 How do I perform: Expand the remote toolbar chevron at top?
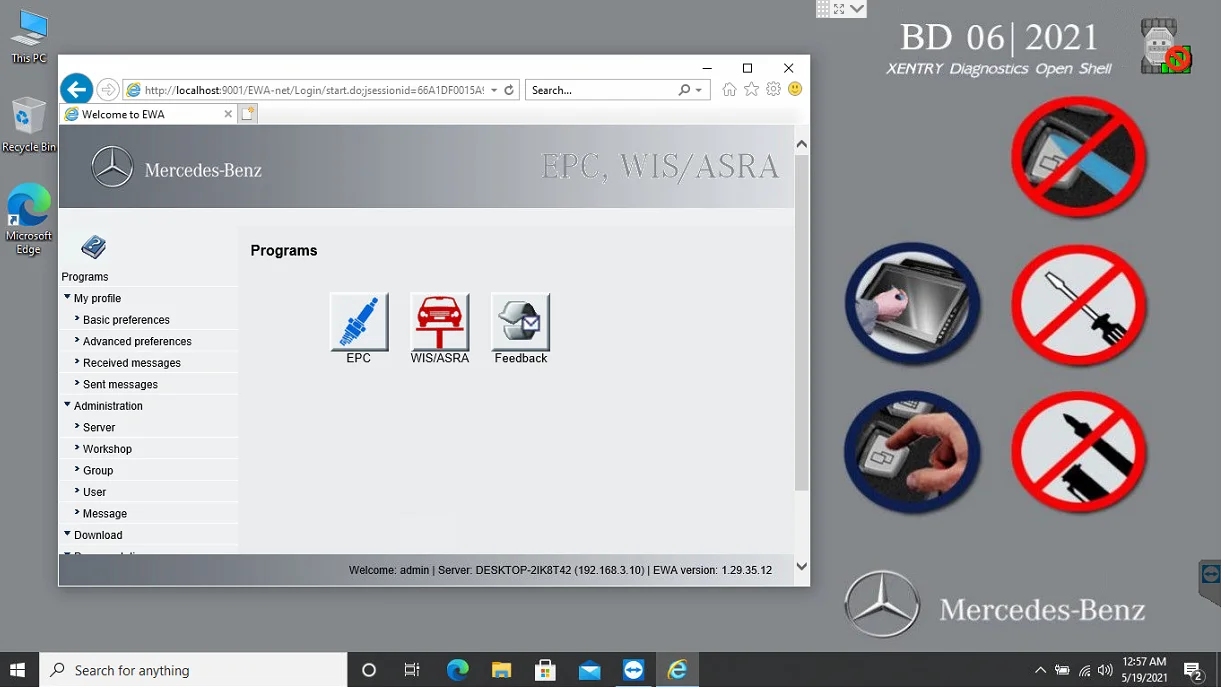(x=857, y=9)
